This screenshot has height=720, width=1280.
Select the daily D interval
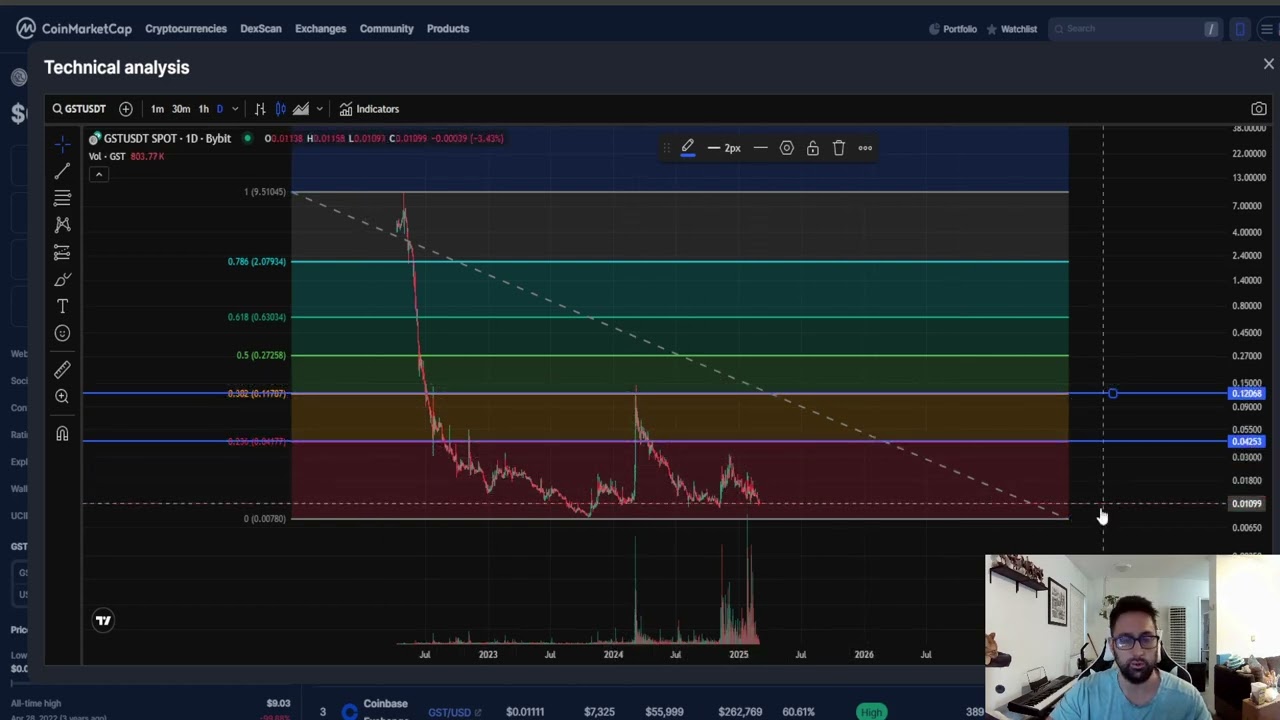[x=220, y=109]
